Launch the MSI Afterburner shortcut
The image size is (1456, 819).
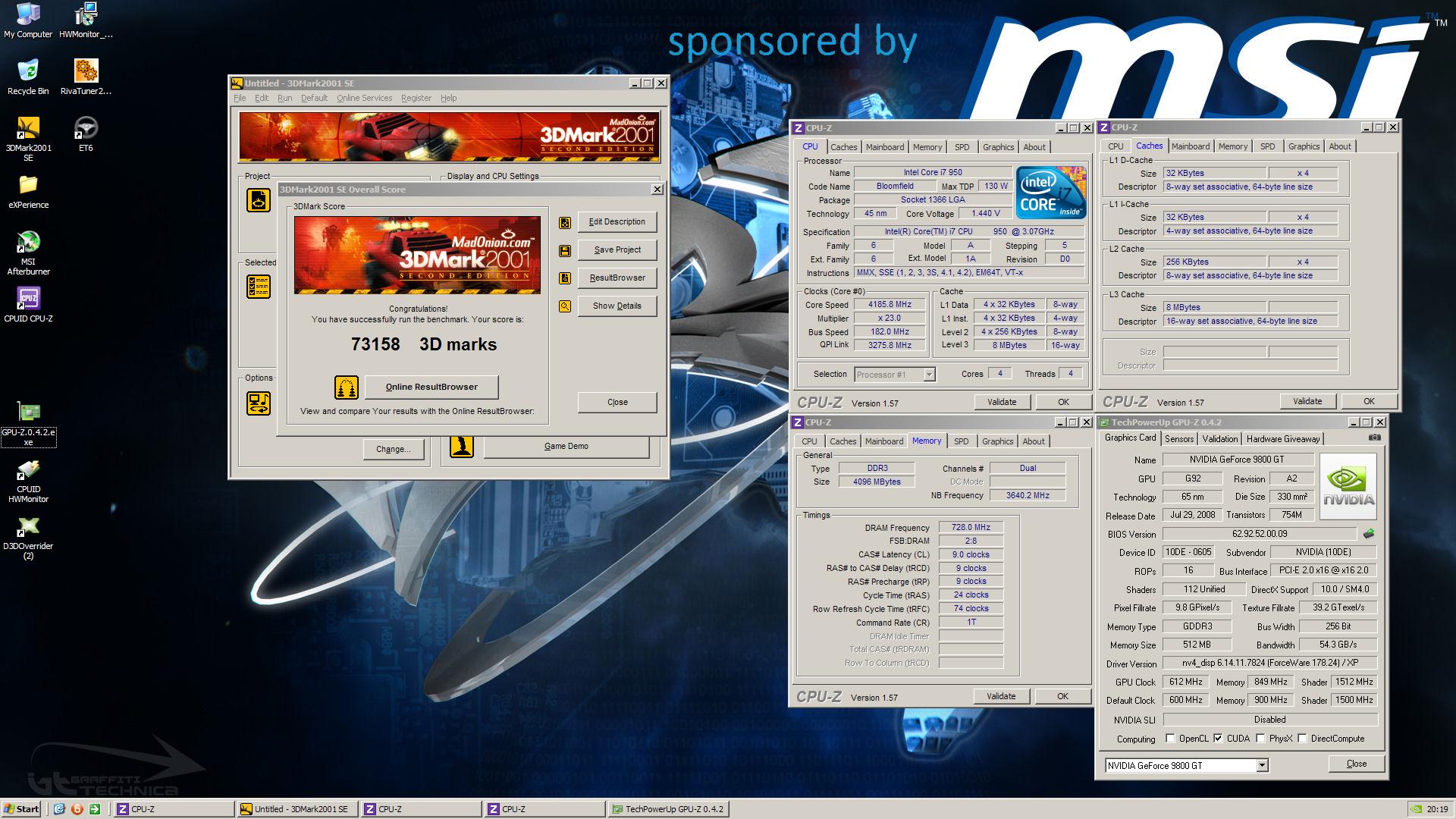[x=28, y=253]
